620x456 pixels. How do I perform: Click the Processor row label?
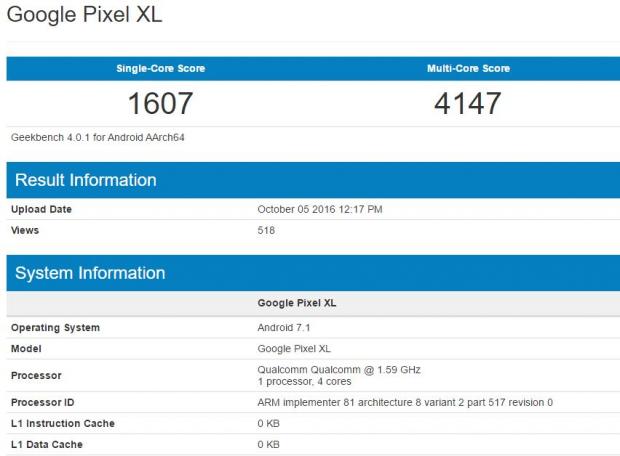point(36,375)
